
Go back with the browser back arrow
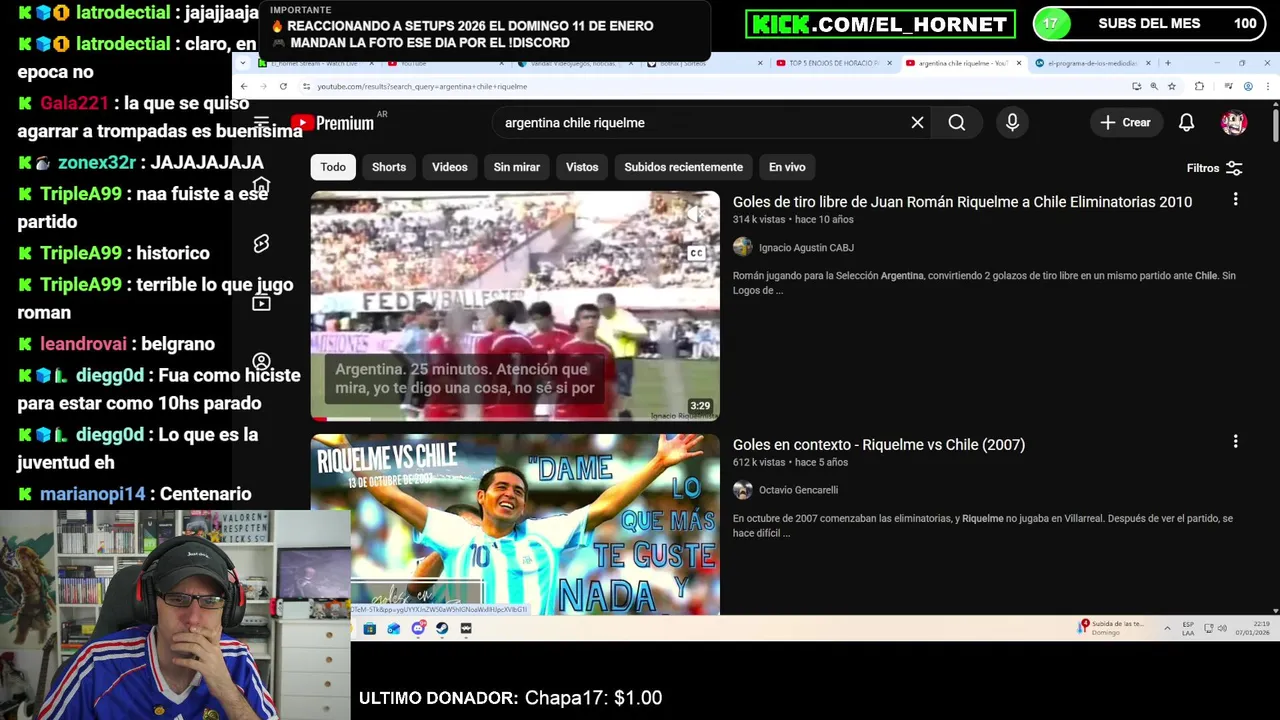[x=244, y=87]
